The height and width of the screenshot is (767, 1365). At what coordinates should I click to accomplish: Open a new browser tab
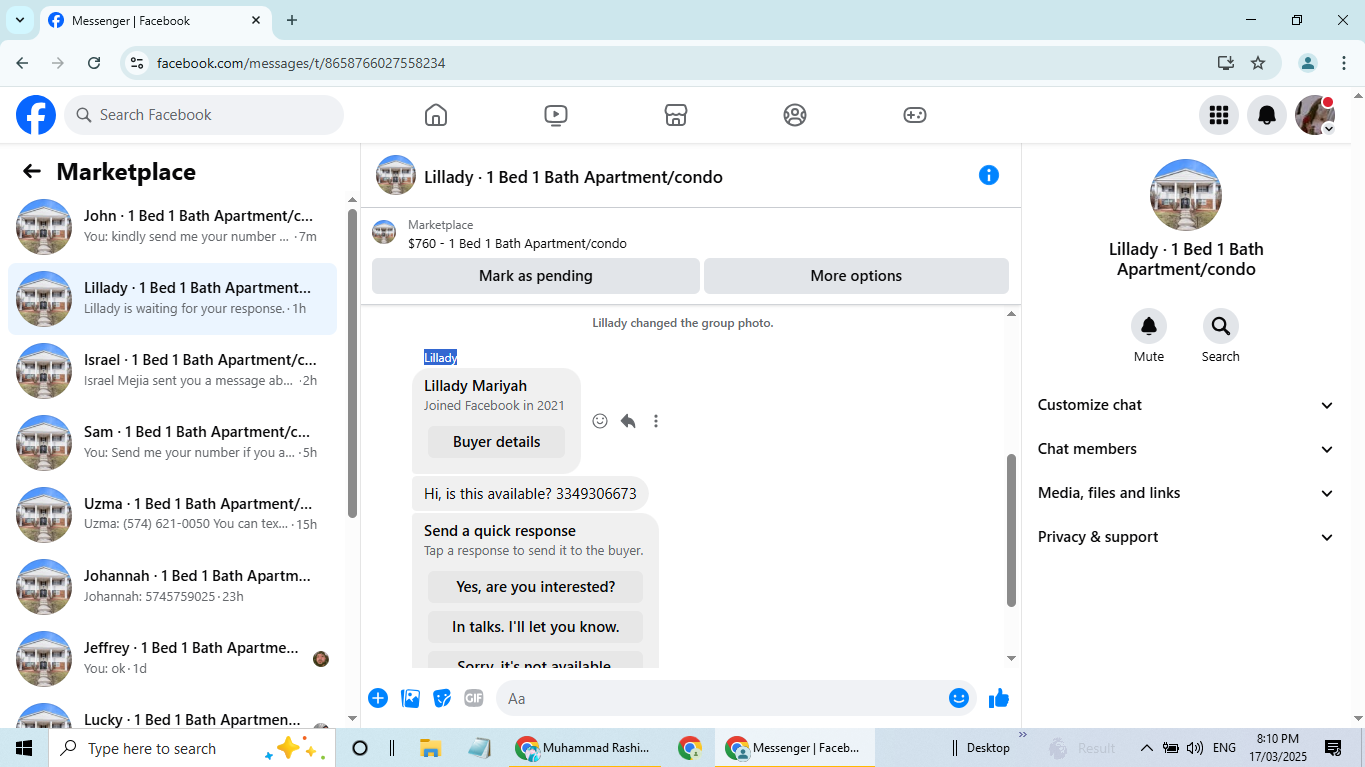pyautogui.click(x=292, y=20)
